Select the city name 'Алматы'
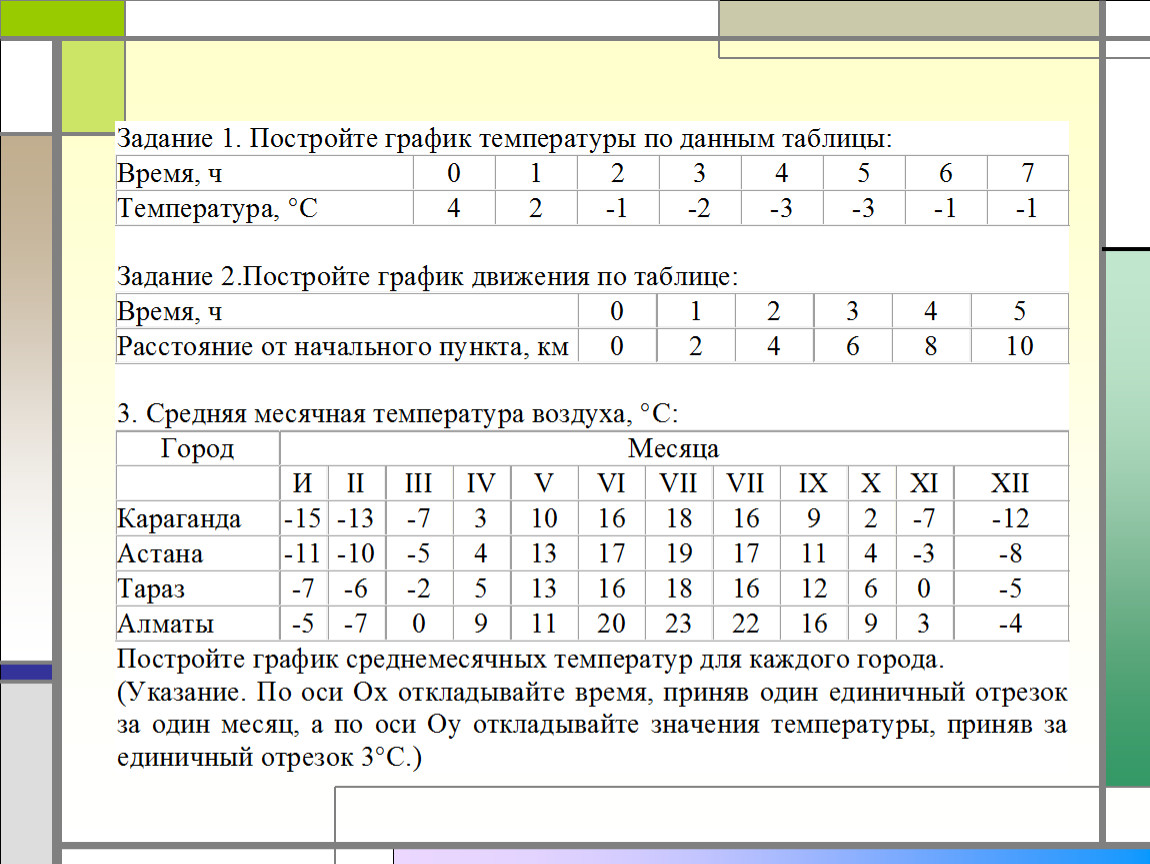This screenshot has width=1150, height=864. click(x=166, y=623)
